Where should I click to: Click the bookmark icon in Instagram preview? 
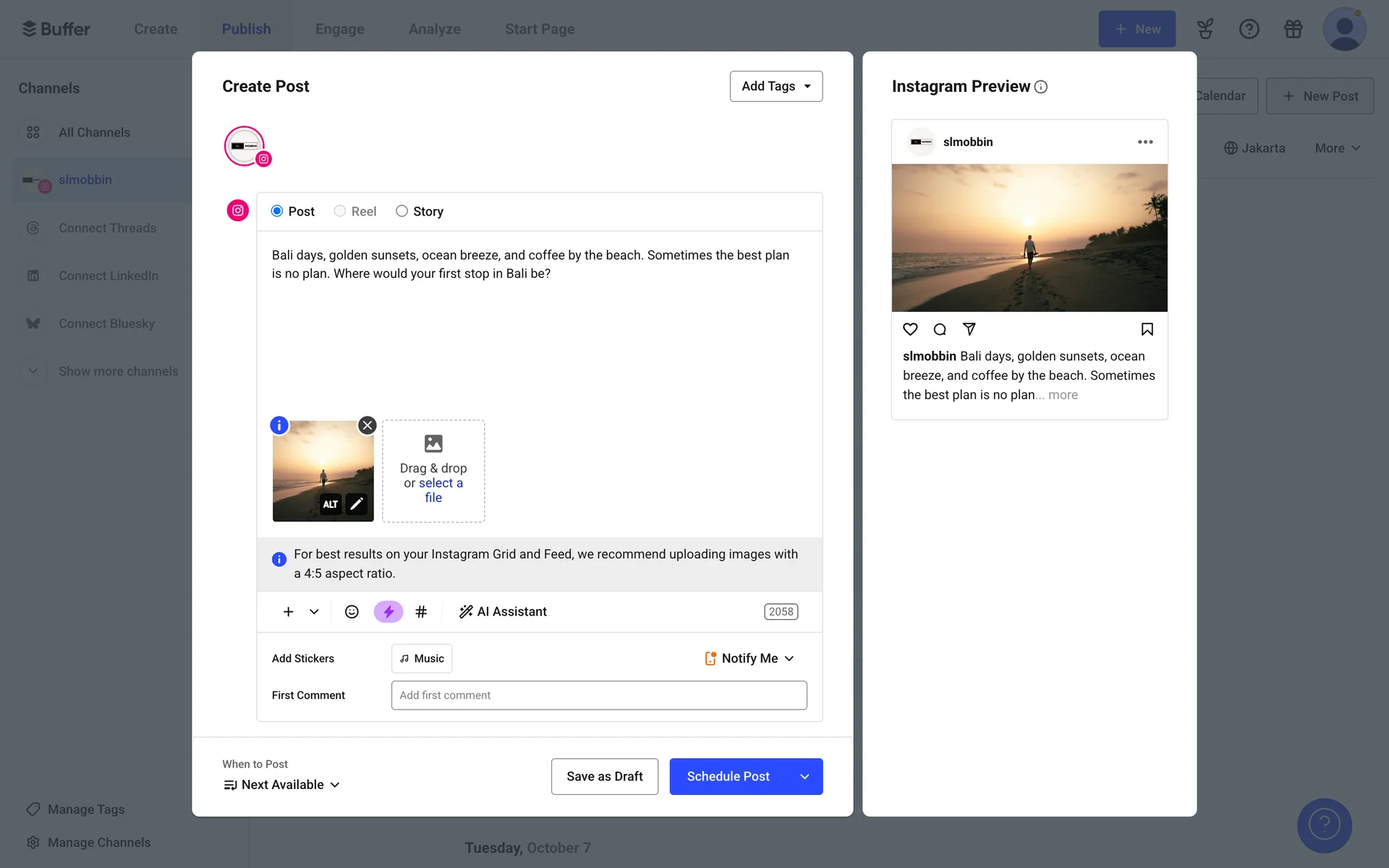pyautogui.click(x=1147, y=330)
